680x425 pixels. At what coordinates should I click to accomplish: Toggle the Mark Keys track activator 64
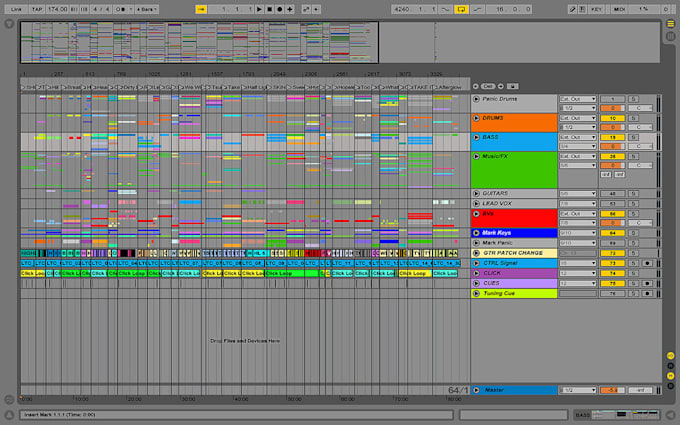[x=612, y=233]
